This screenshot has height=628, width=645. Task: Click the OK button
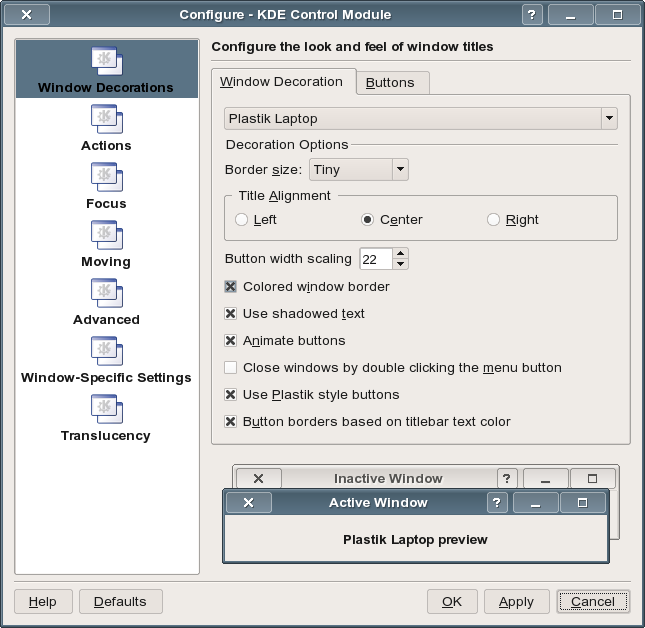[452, 602]
